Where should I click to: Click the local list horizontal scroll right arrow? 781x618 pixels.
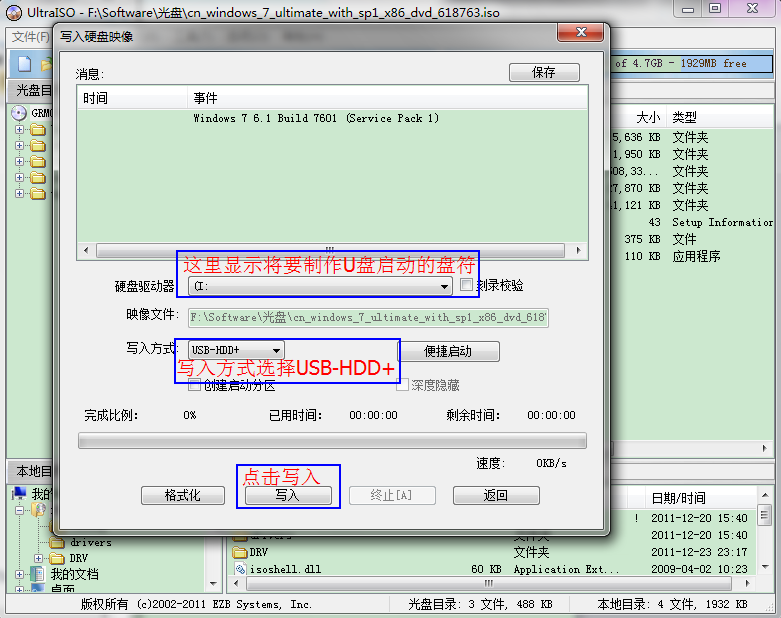tap(747, 583)
